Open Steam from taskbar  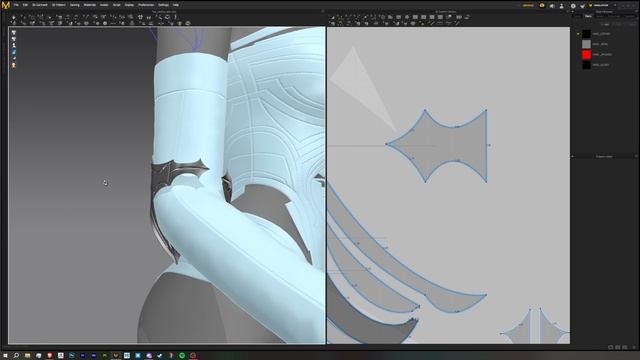click(x=160, y=356)
